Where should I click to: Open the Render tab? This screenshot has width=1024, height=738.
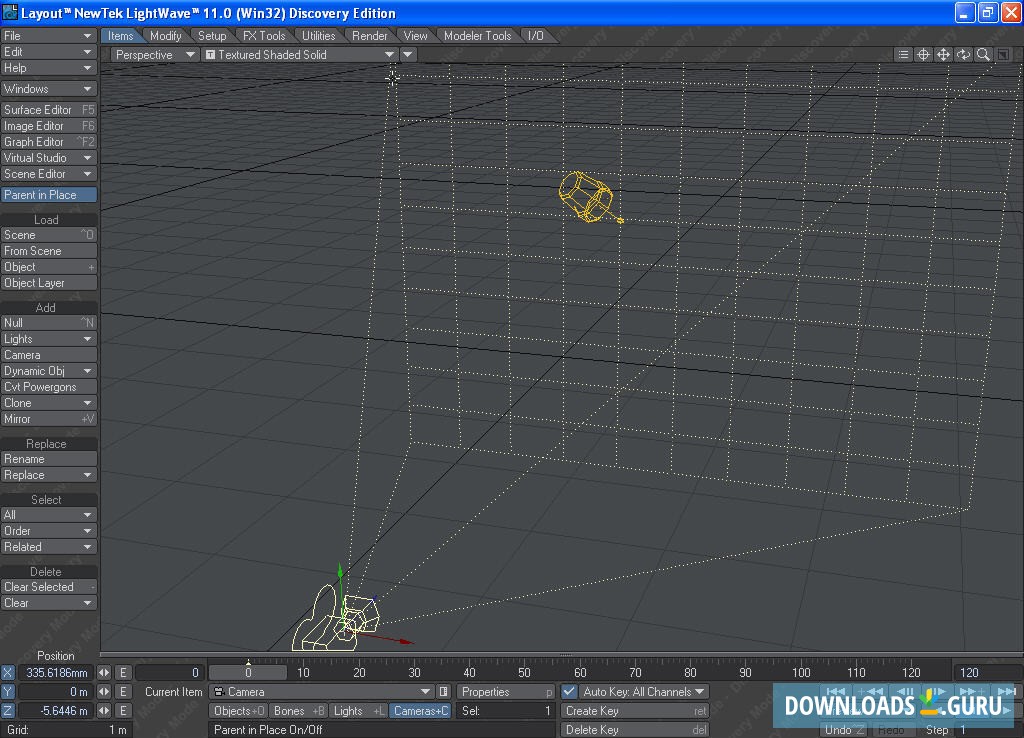(x=370, y=36)
